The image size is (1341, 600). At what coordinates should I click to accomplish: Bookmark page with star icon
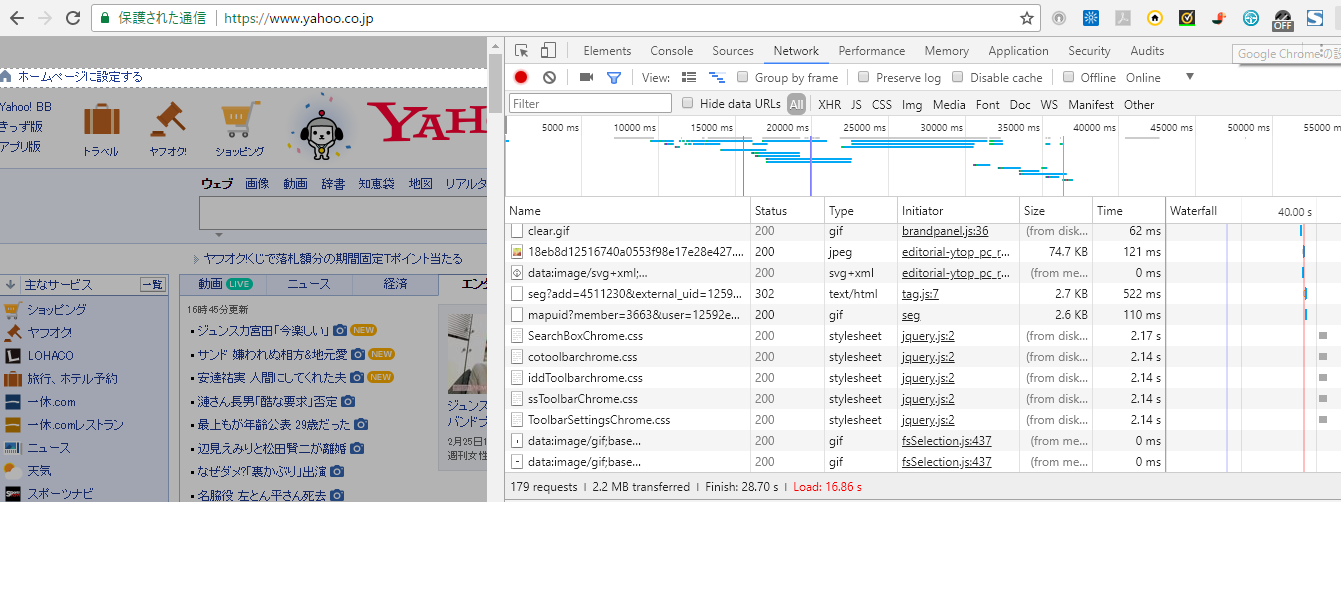[1026, 18]
